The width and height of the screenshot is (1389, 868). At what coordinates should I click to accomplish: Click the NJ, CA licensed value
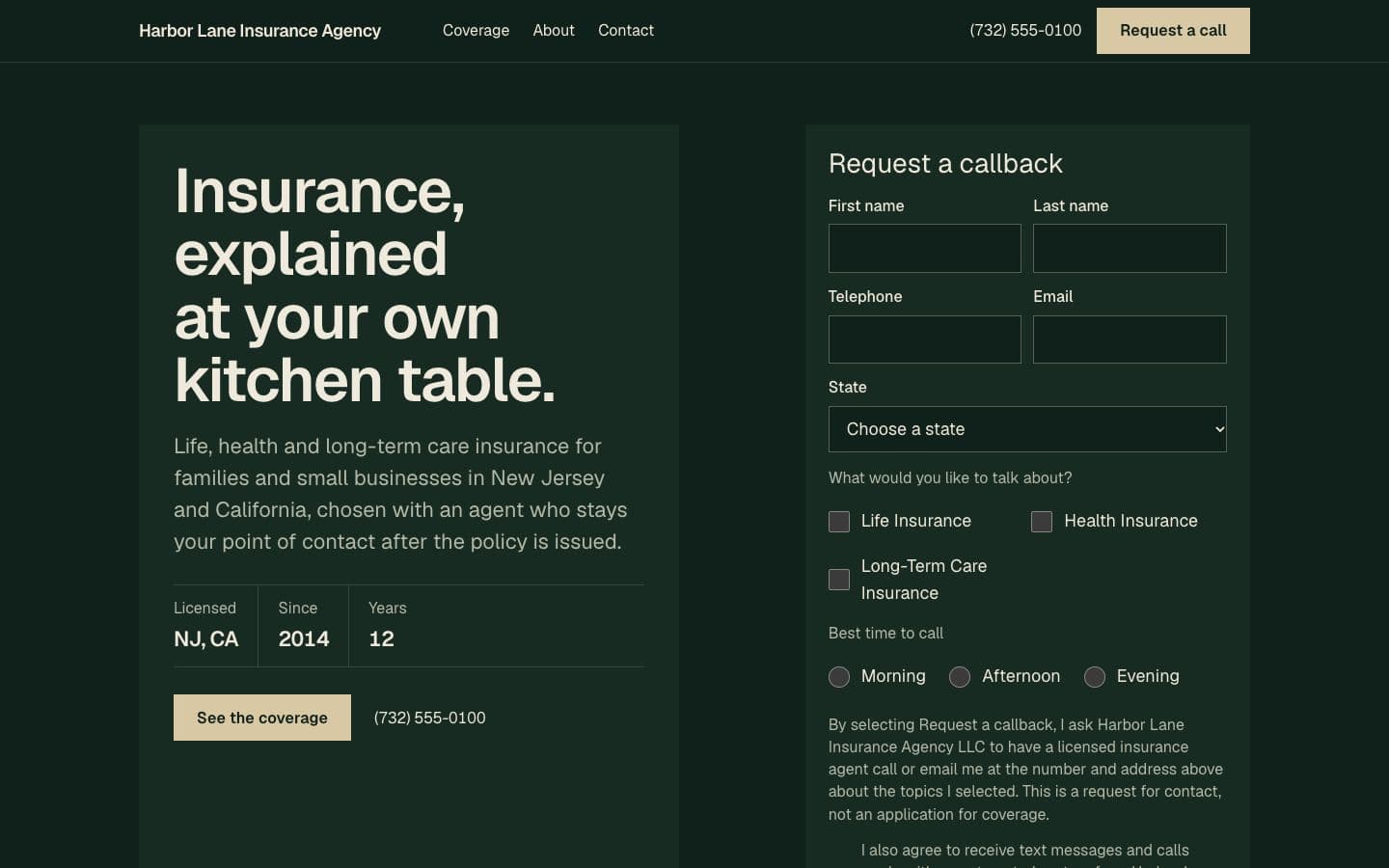point(205,638)
